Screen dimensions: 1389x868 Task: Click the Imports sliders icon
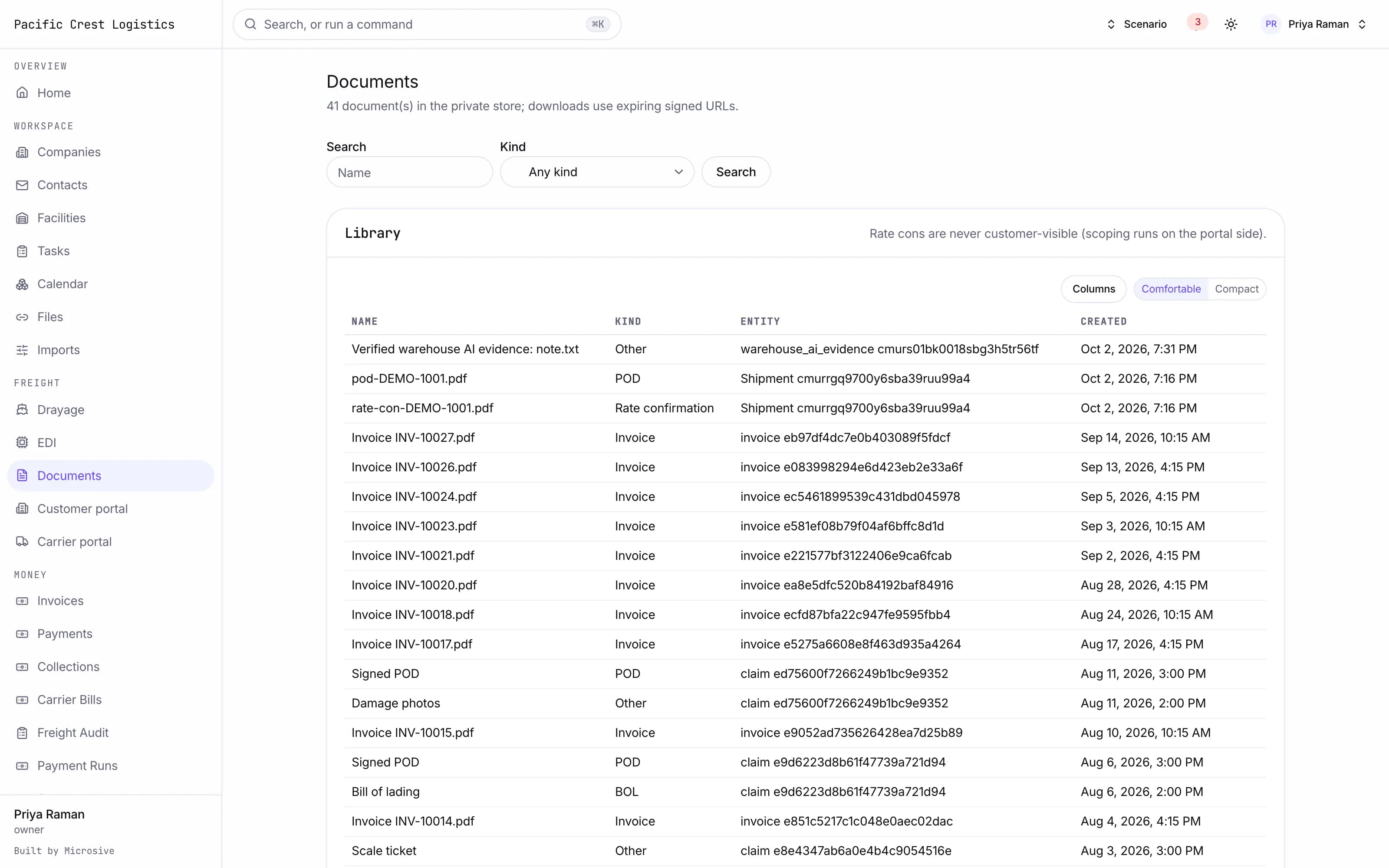pyautogui.click(x=22, y=350)
